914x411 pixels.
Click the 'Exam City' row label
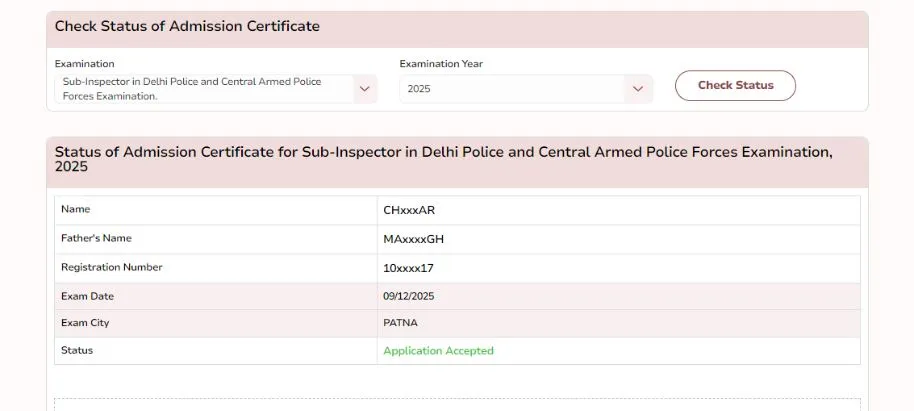coord(85,323)
